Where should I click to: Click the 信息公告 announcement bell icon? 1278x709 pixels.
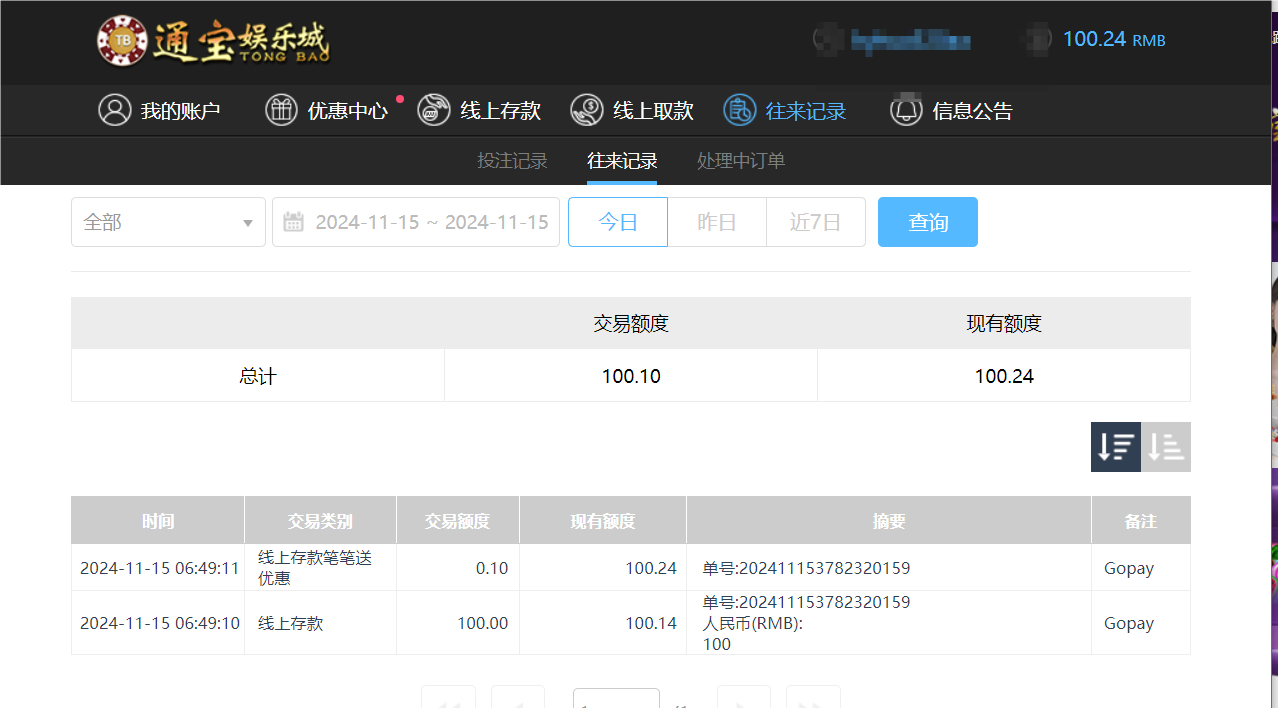(905, 110)
